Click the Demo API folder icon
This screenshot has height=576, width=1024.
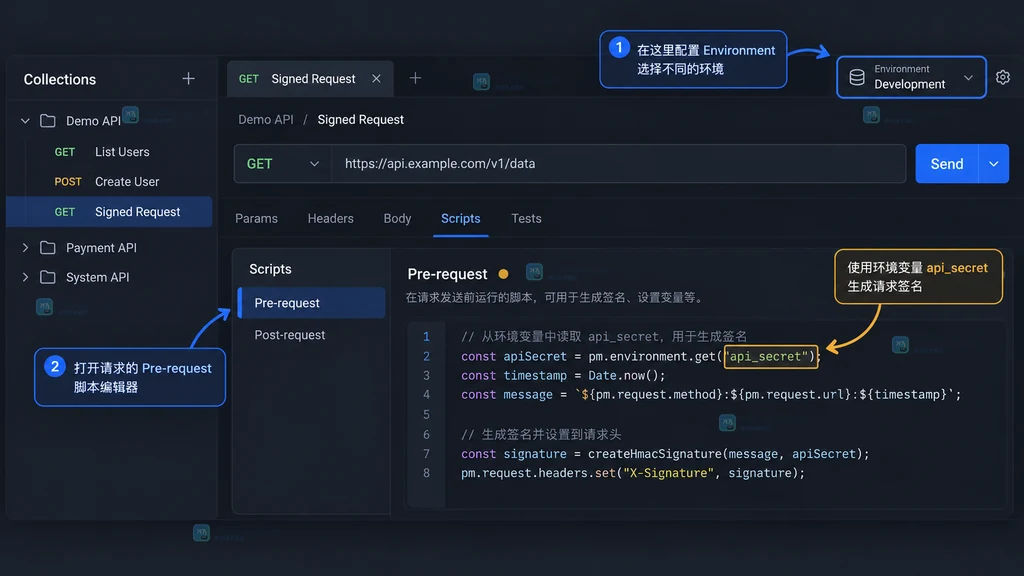pyautogui.click(x=48, y=121)
